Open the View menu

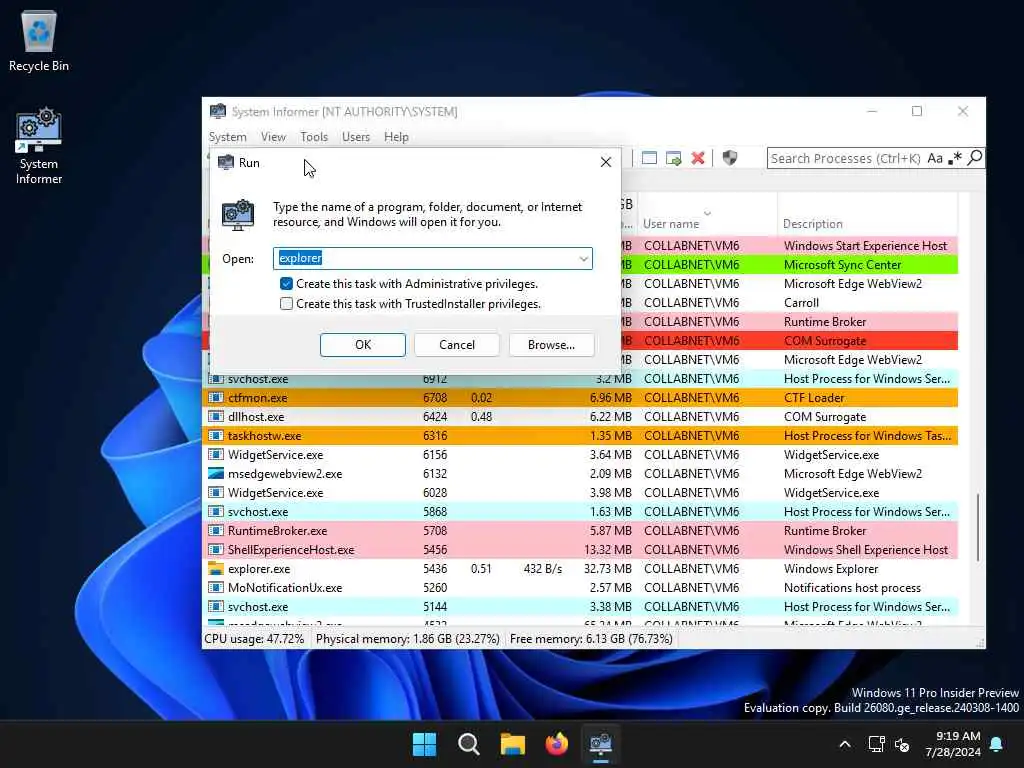(x=273, y=136)
